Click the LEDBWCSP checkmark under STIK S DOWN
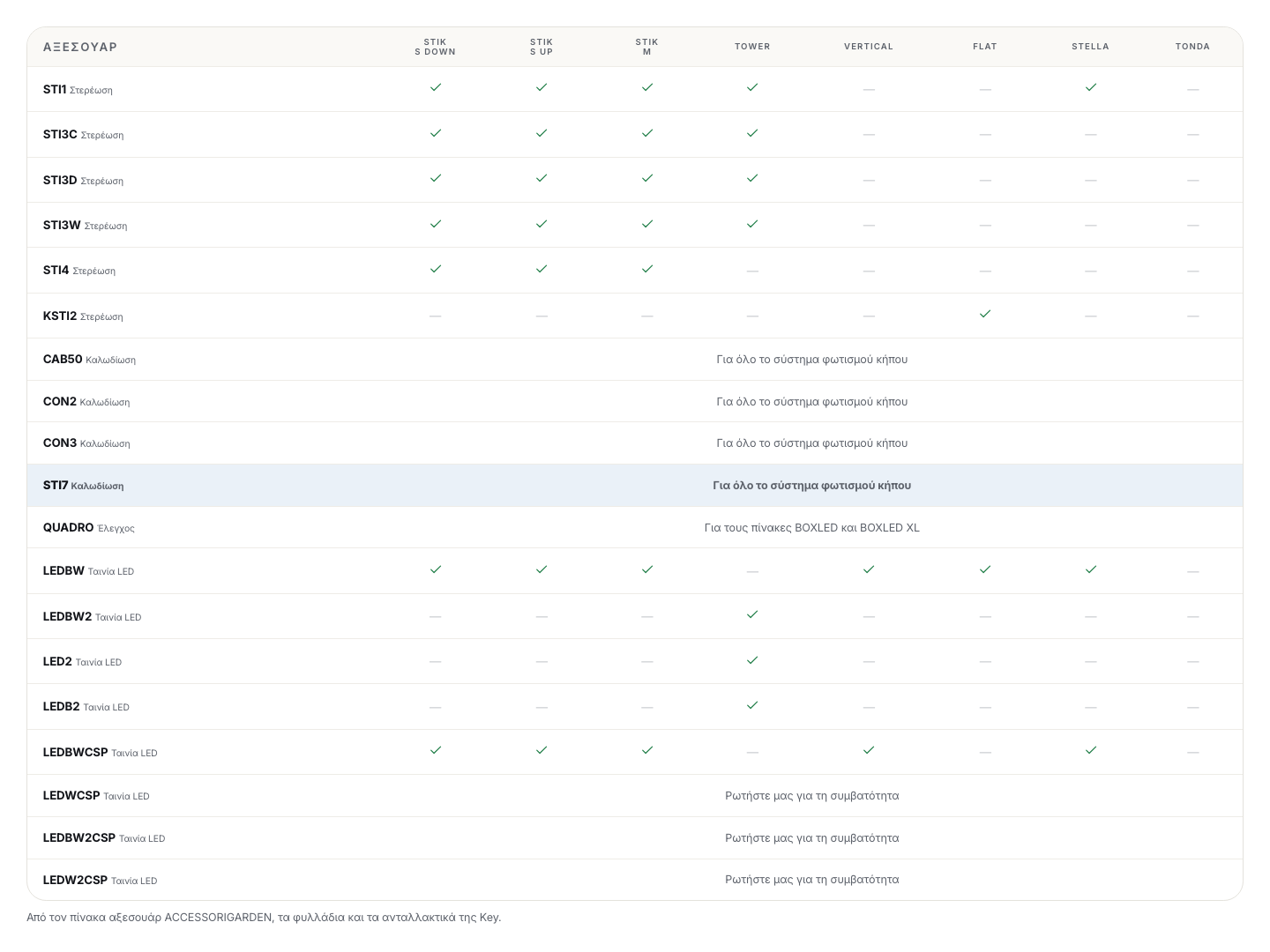 [436, 750]
